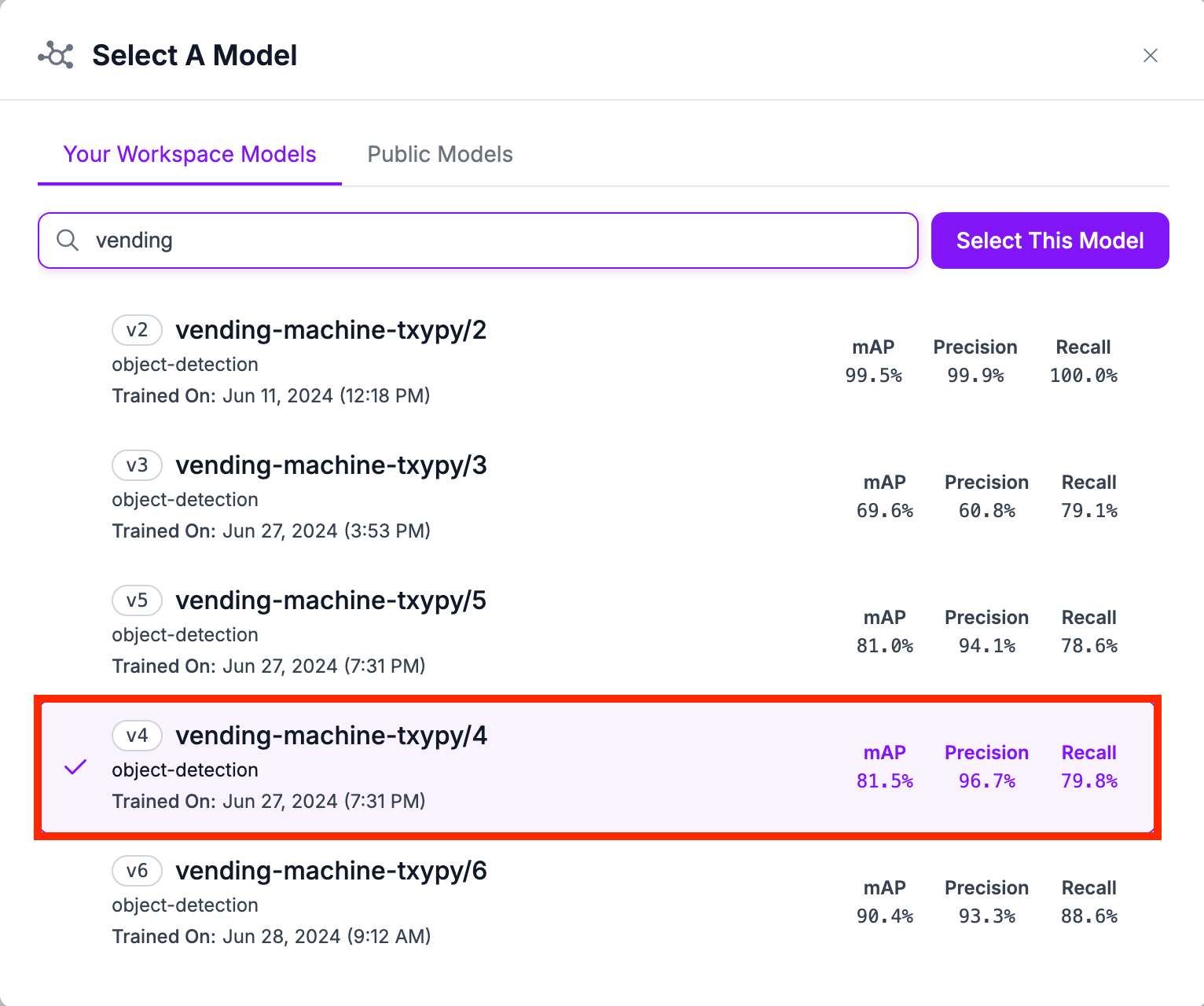The width and height of the screenshot is (1204, 1006).
Task: Select model vending-machine-txypy/2
Action: click(x=331, y=330)
